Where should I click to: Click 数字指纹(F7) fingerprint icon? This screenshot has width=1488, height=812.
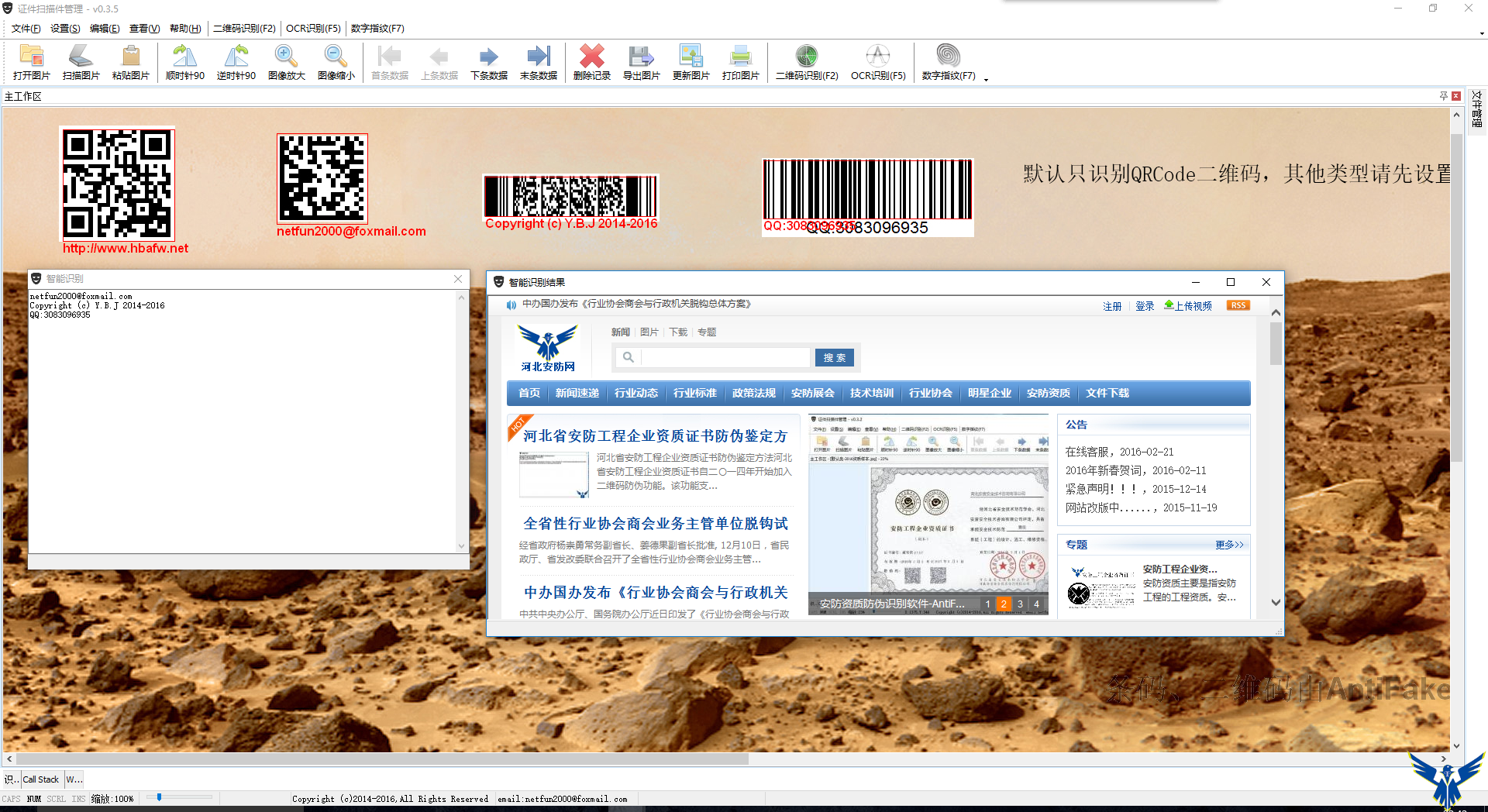(949, 62)
